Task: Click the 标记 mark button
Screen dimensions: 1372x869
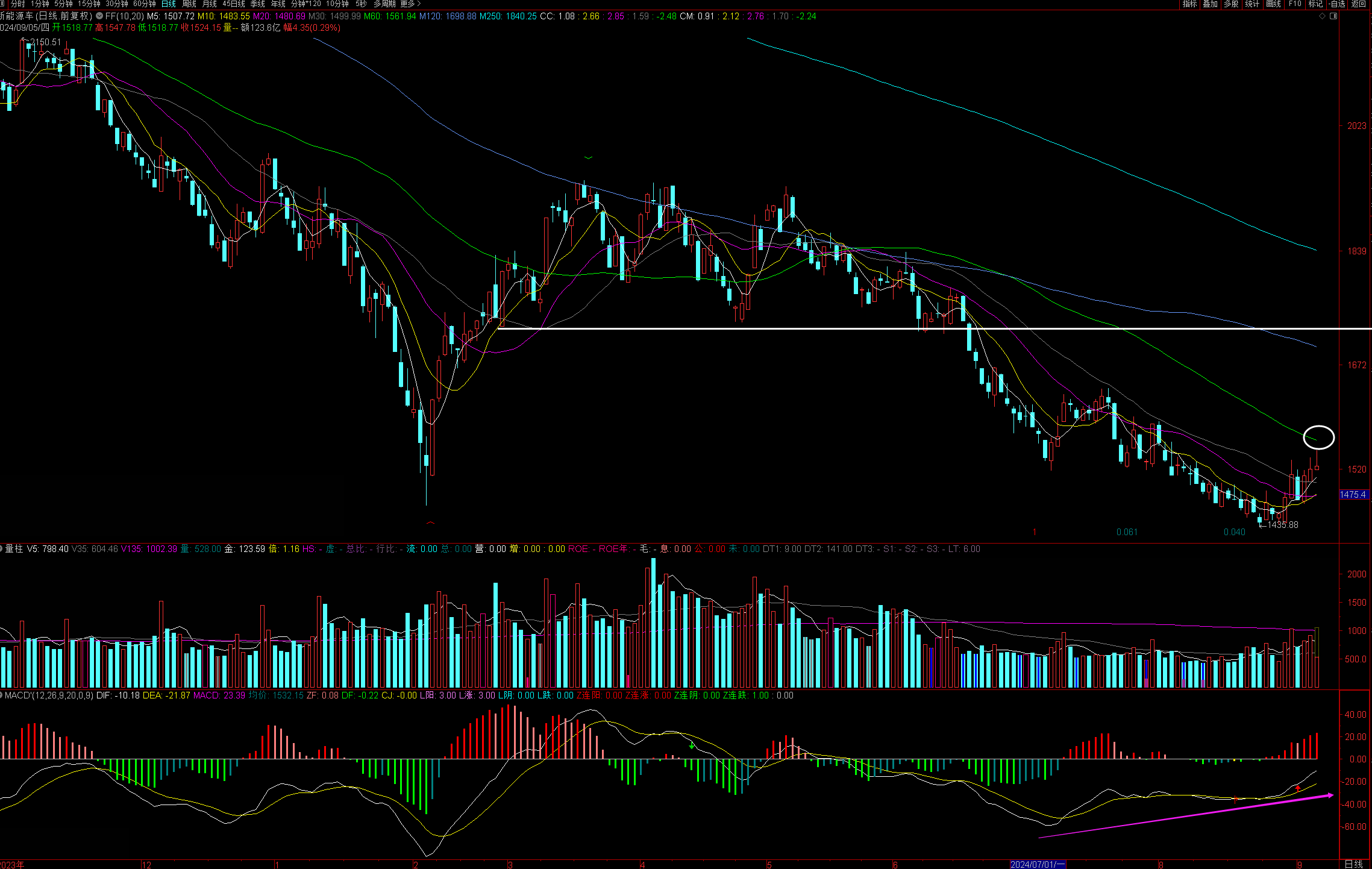Action: coord(1315,4)
